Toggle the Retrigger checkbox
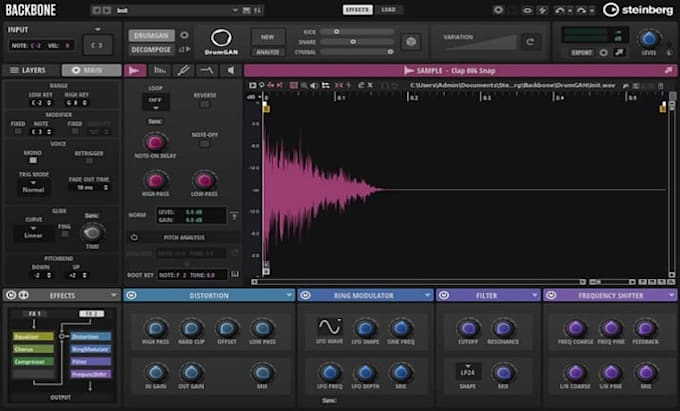 89,161
